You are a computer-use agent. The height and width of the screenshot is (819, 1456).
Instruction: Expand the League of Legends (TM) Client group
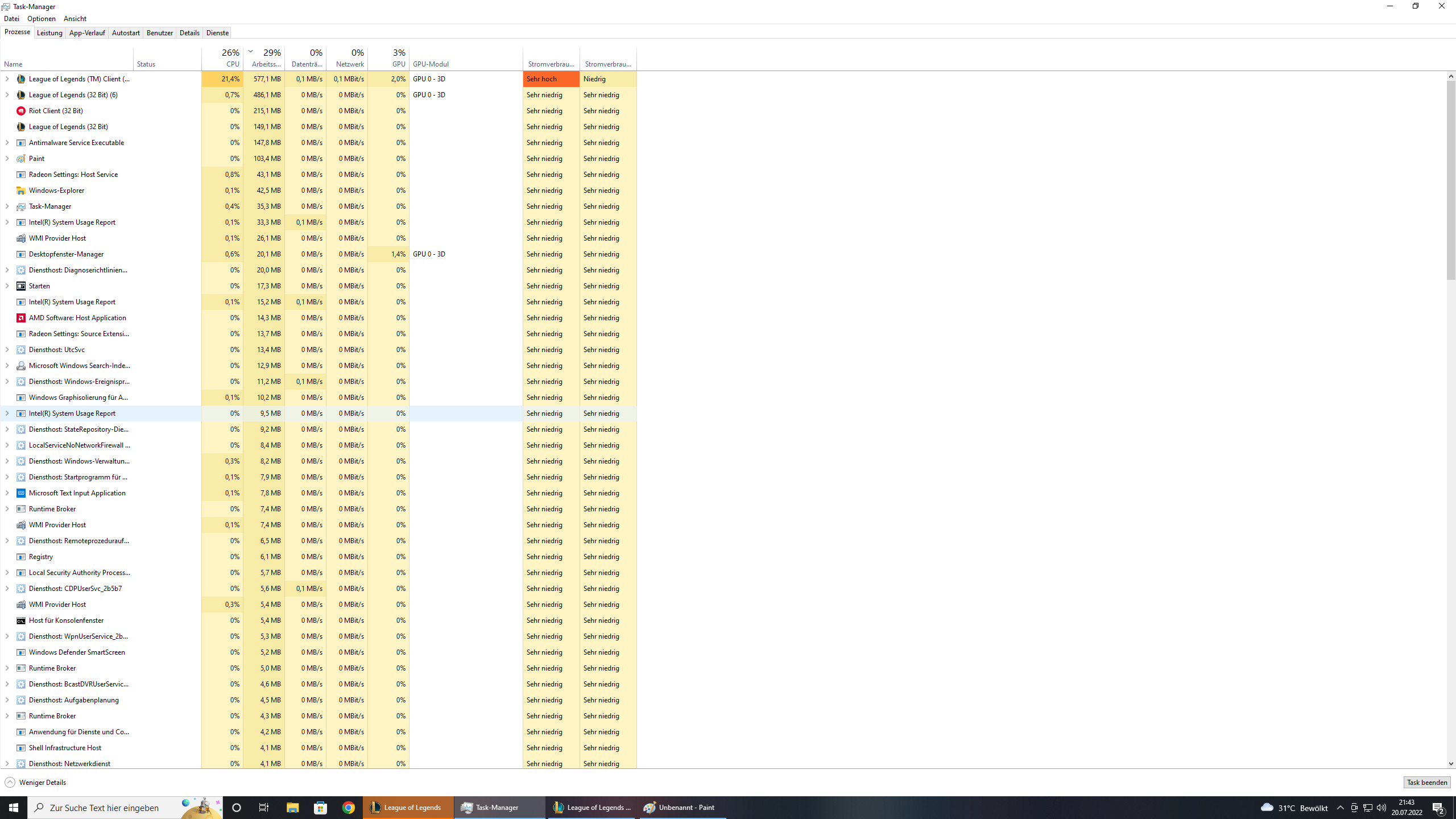(7, 79)
